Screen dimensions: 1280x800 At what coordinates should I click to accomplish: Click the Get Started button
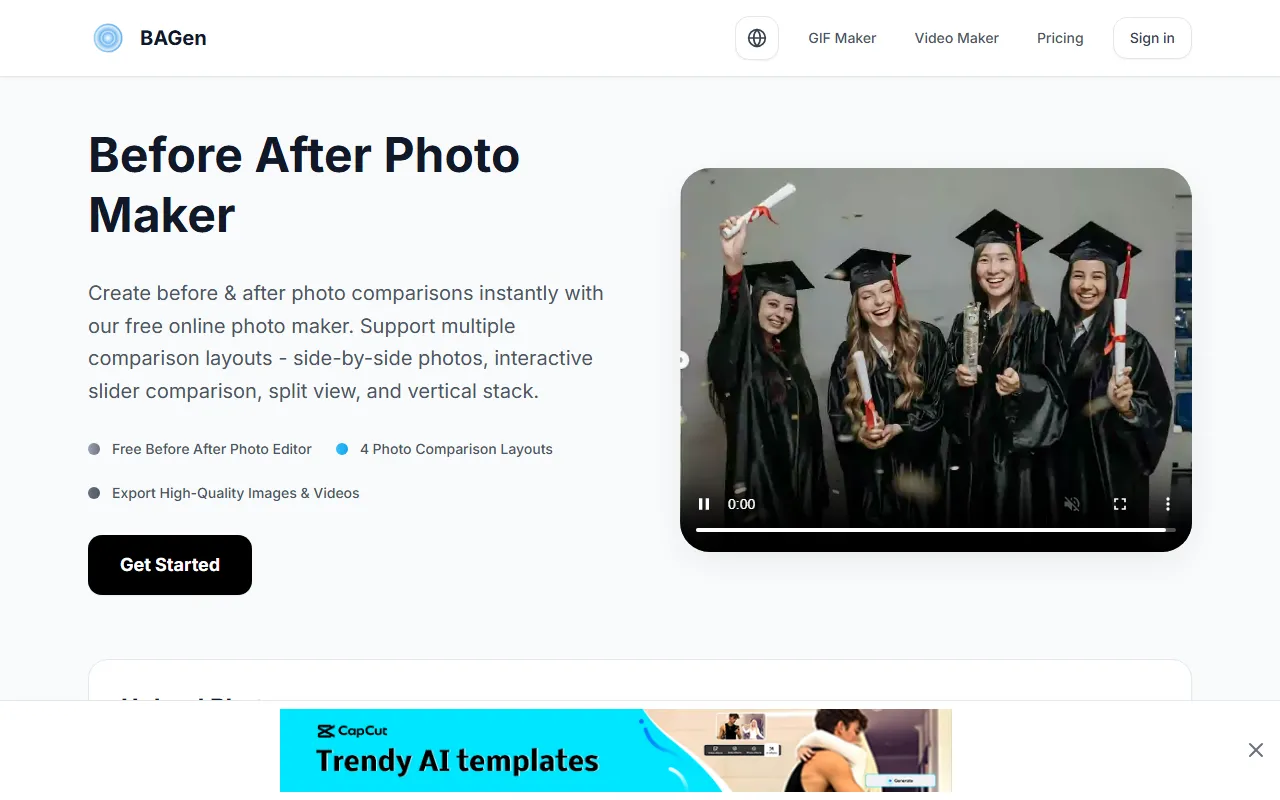170,565
